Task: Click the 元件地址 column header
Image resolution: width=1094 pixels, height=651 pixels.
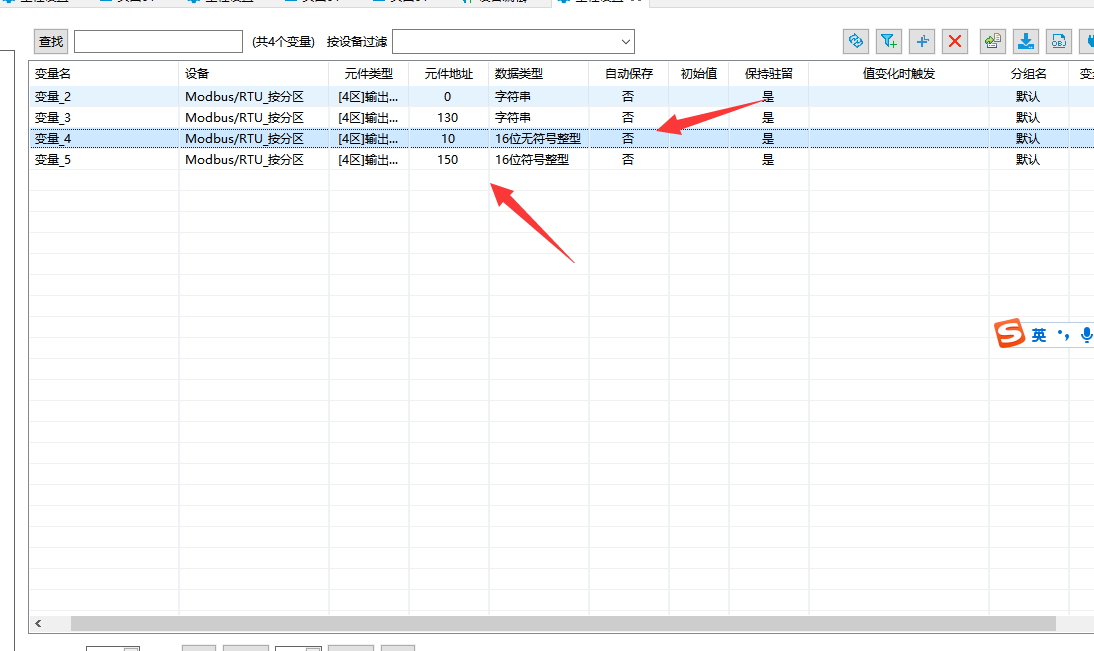Action: (449, 74)
